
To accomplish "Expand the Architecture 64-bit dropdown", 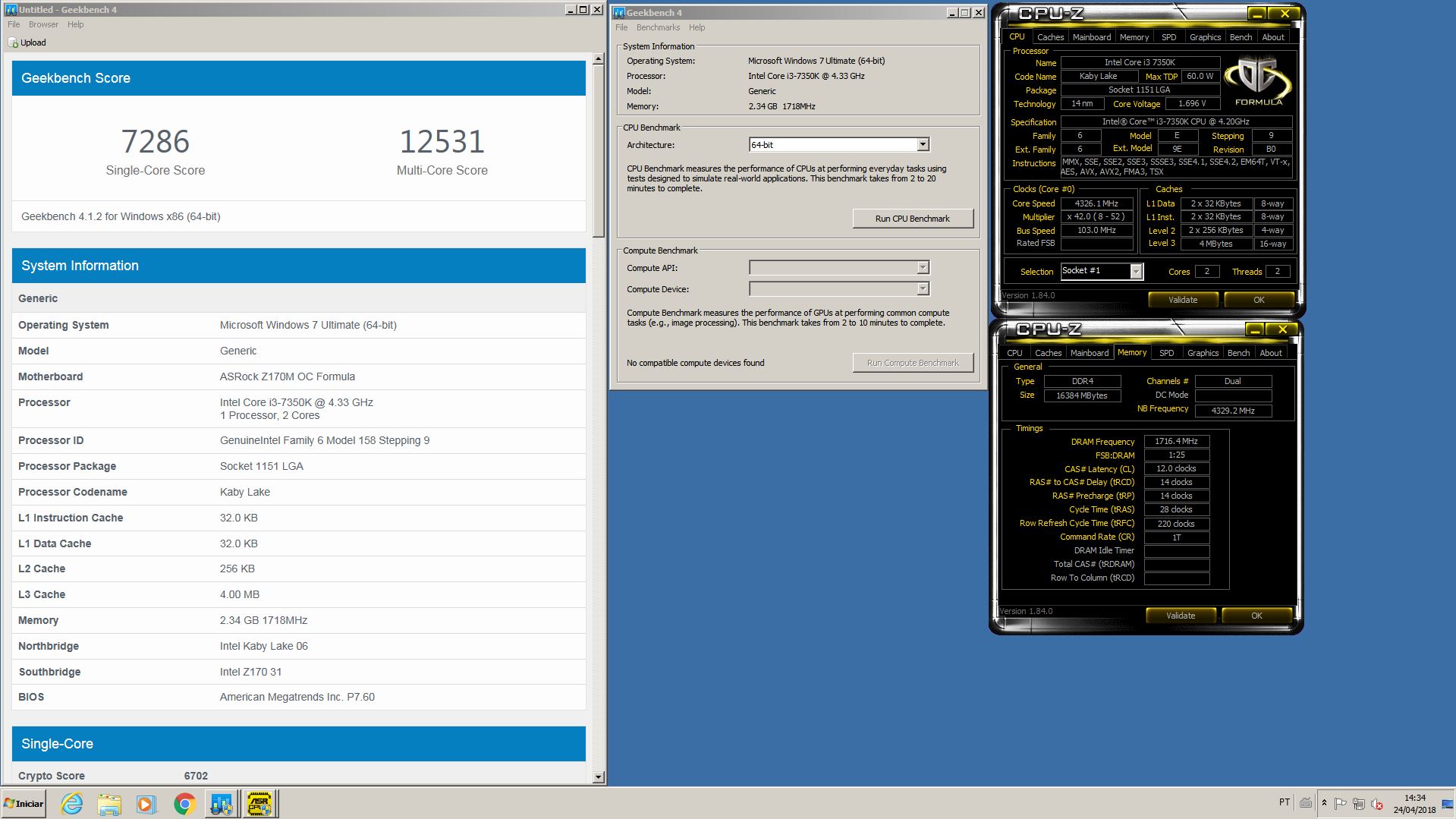I will pos(923,145).
